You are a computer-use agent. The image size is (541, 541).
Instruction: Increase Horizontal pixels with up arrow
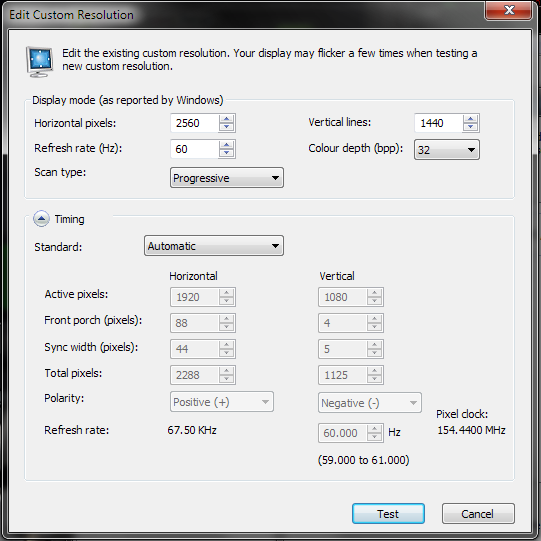coord(227,119)
